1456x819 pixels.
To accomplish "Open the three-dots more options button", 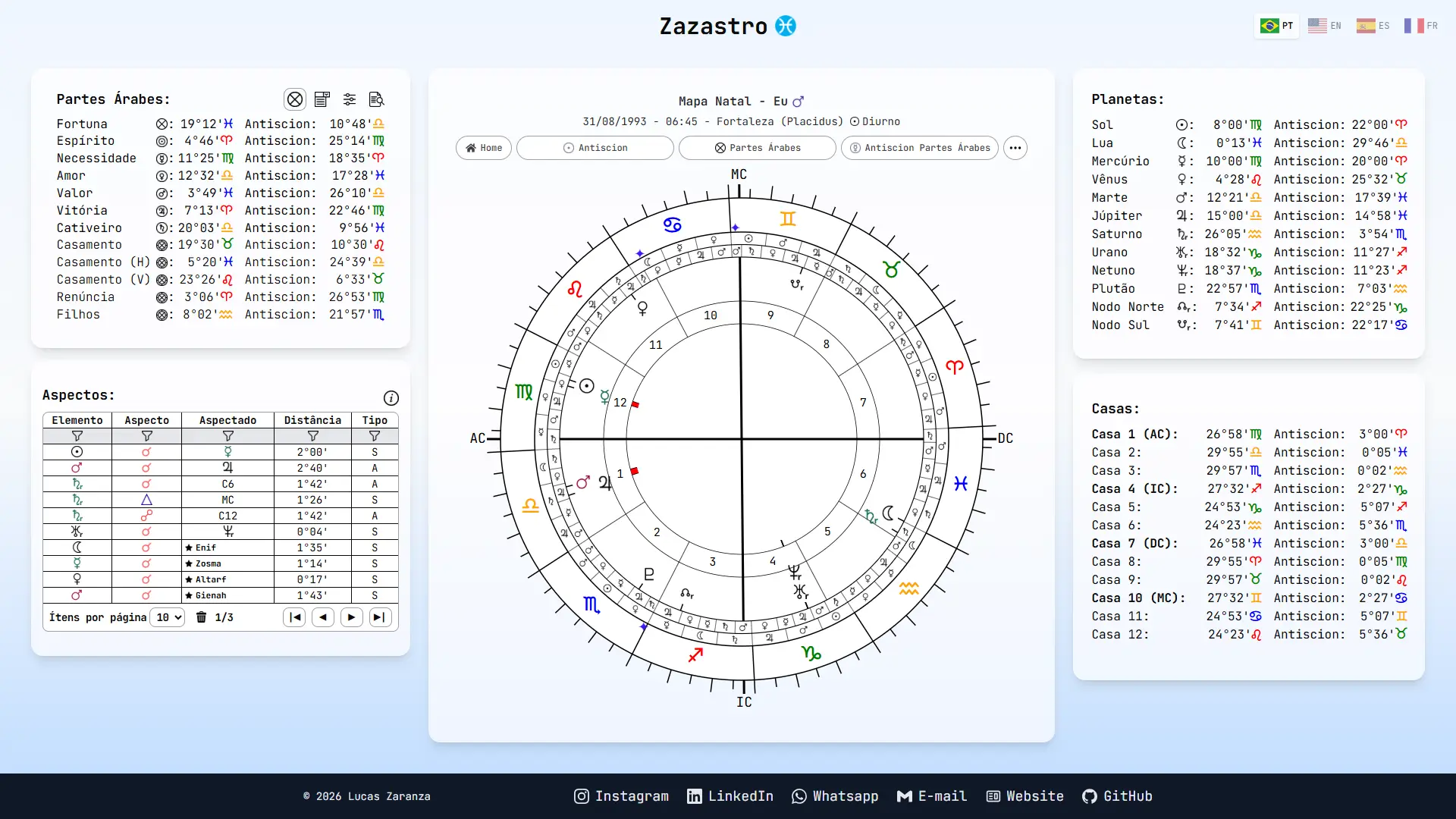I will (1015, 148).
